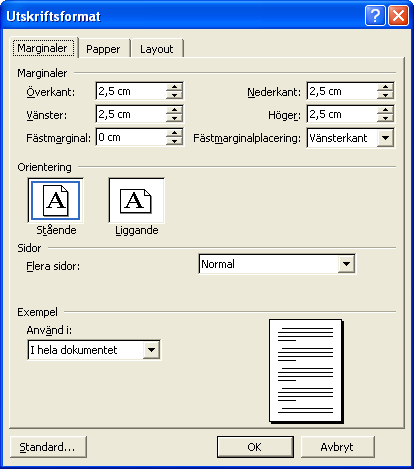Viewport: 414px width, 469px height.
Task: Open the Fästmarginalplacering dropdown
Action: coord(385,138)
